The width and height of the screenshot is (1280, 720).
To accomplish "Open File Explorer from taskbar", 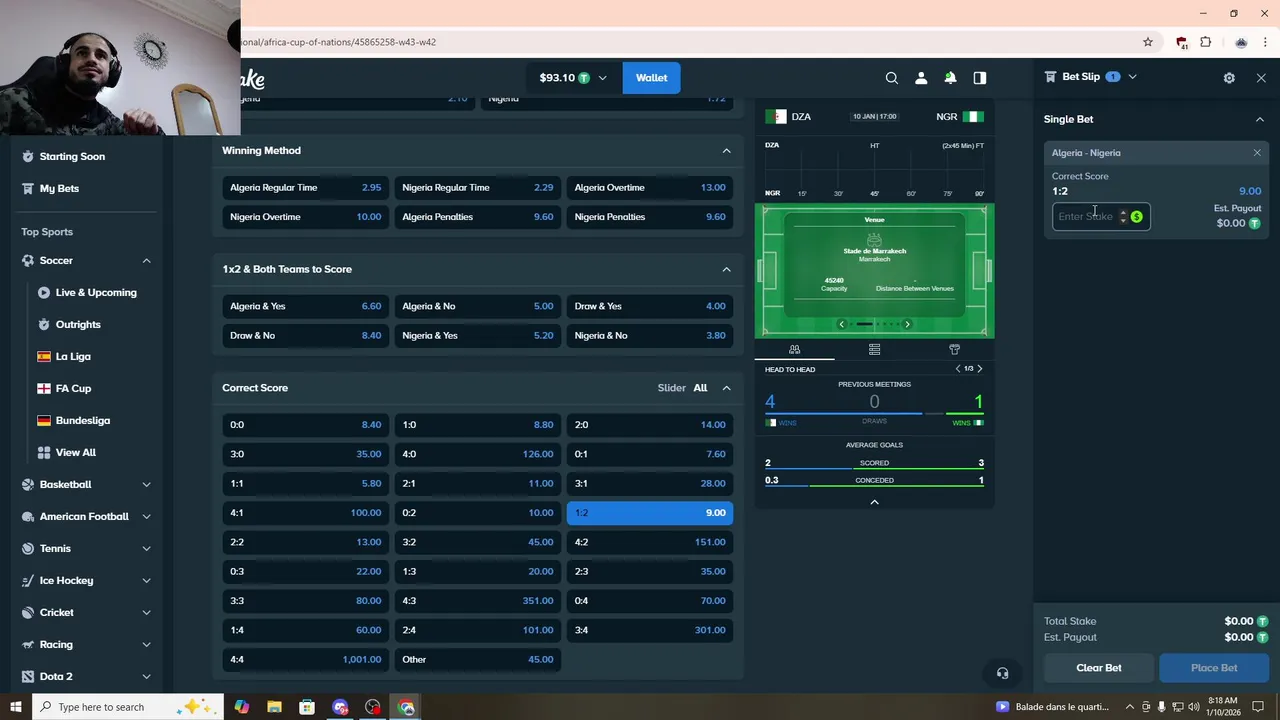I will pyautogui.click(x=274, y=707).
